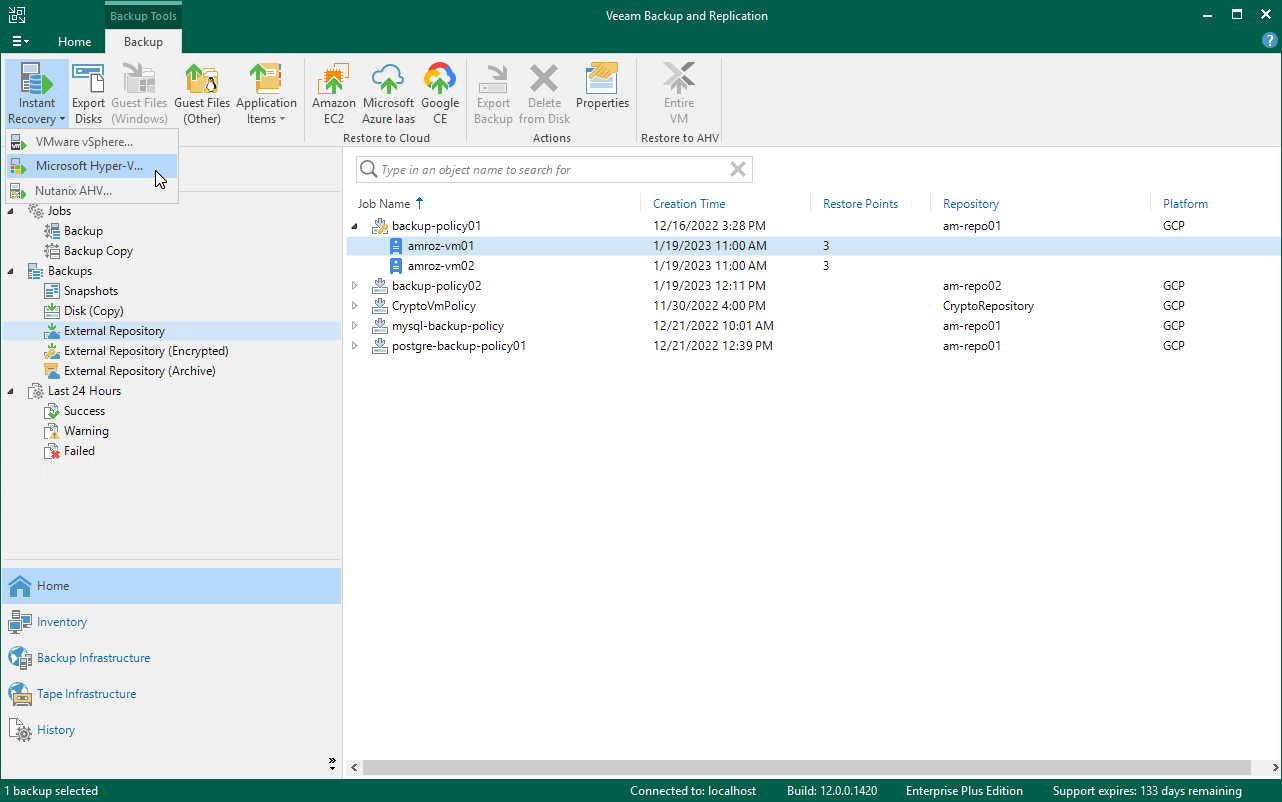1282x802 pixels.
Task: Choose Microsoft Hyper-V from the recovery menu
Action: [92, 166]
